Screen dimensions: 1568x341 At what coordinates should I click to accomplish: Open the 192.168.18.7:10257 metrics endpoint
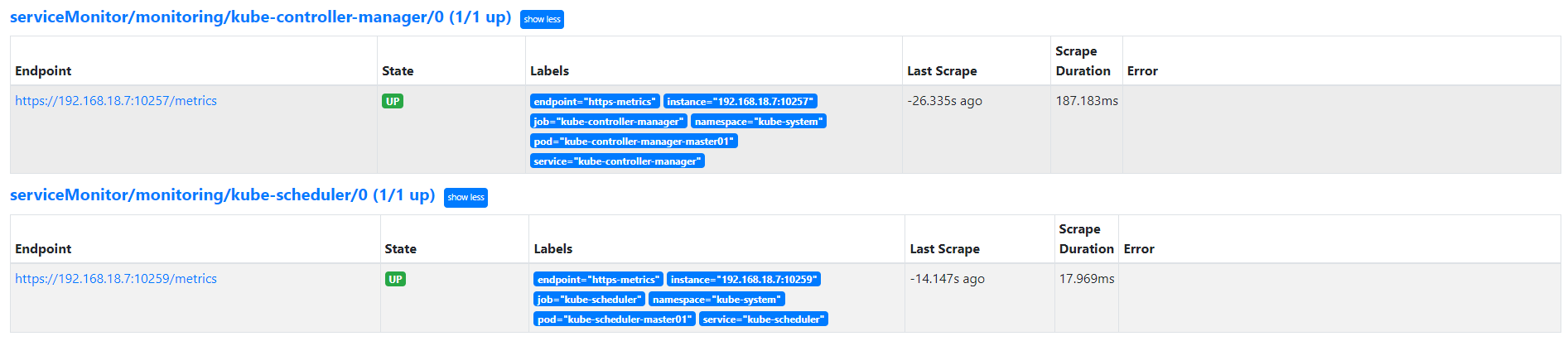click(116, 101)
